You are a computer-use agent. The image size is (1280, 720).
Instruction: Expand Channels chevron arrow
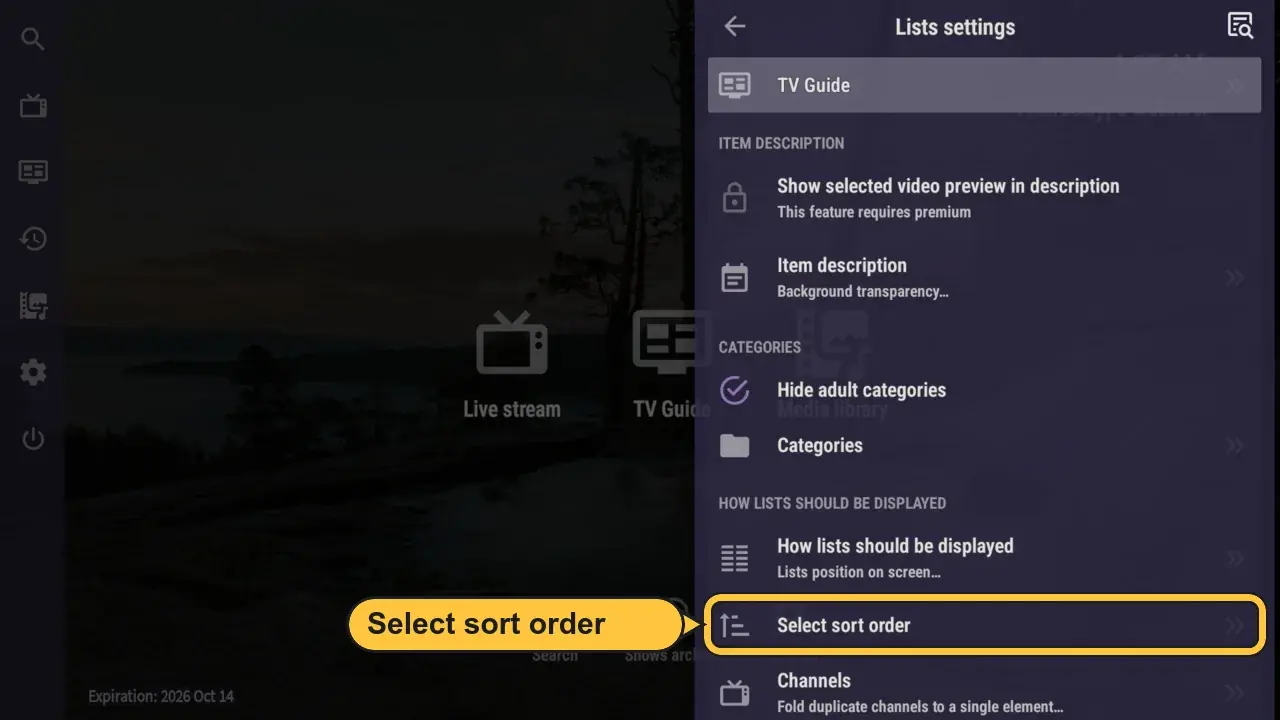click(x=1236, y=692)
